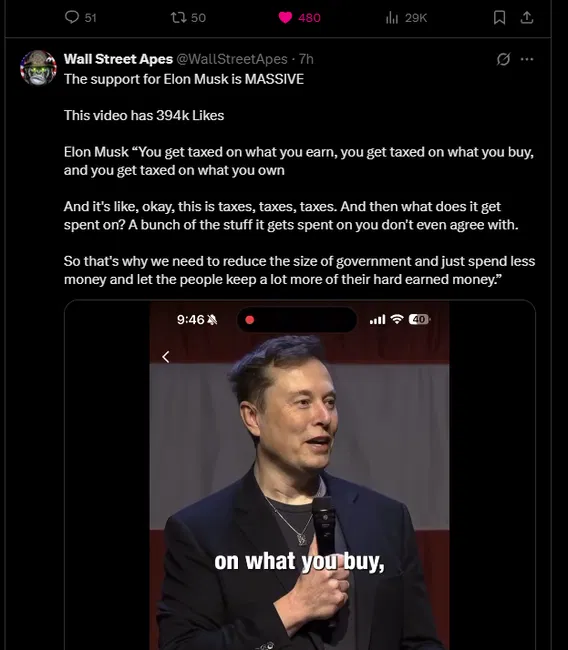Open the post via 7h timestamp
568x650 pixels.
coord(306,59)
